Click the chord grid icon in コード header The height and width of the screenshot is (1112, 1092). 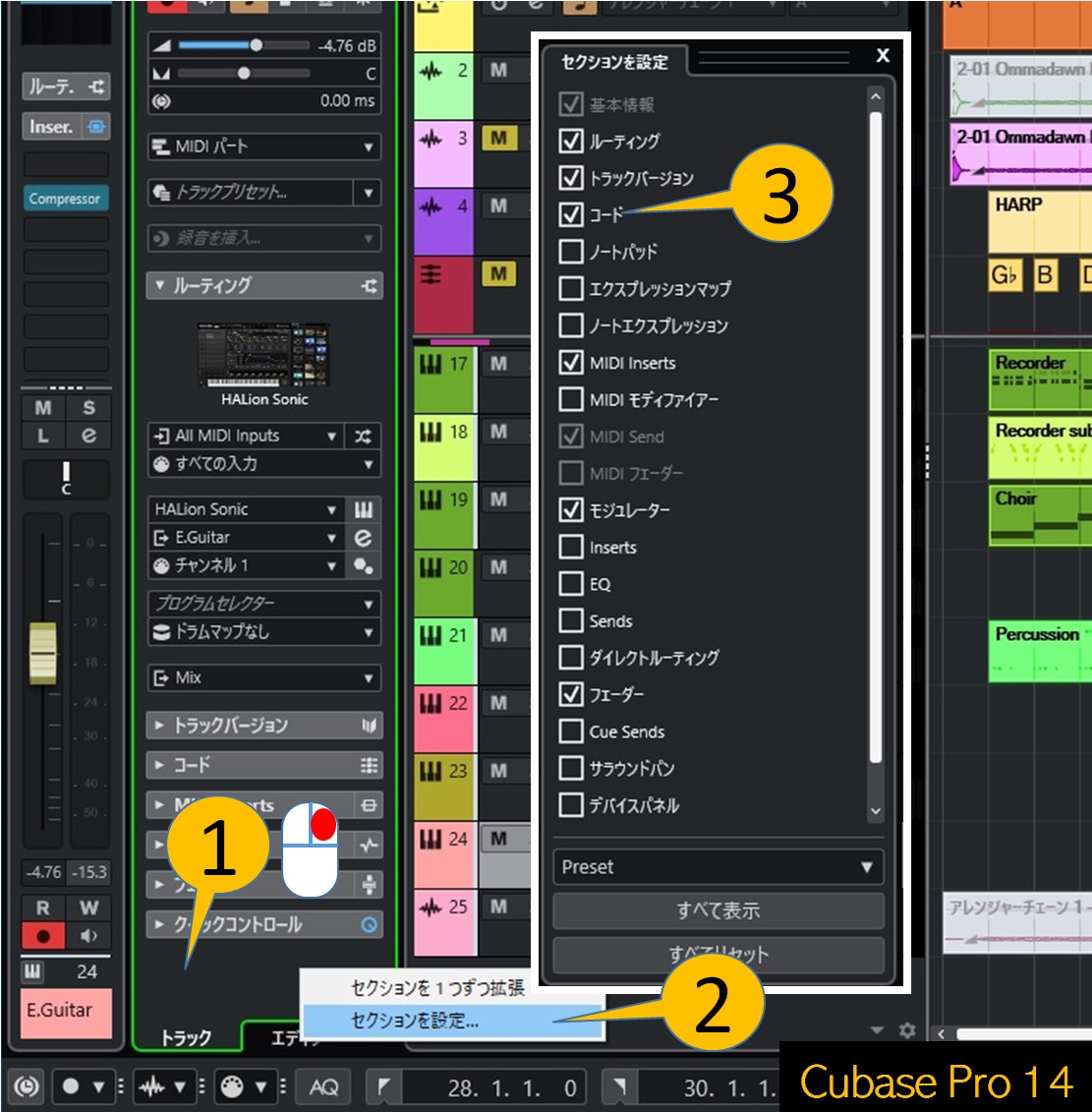click(x=369, y=765)
